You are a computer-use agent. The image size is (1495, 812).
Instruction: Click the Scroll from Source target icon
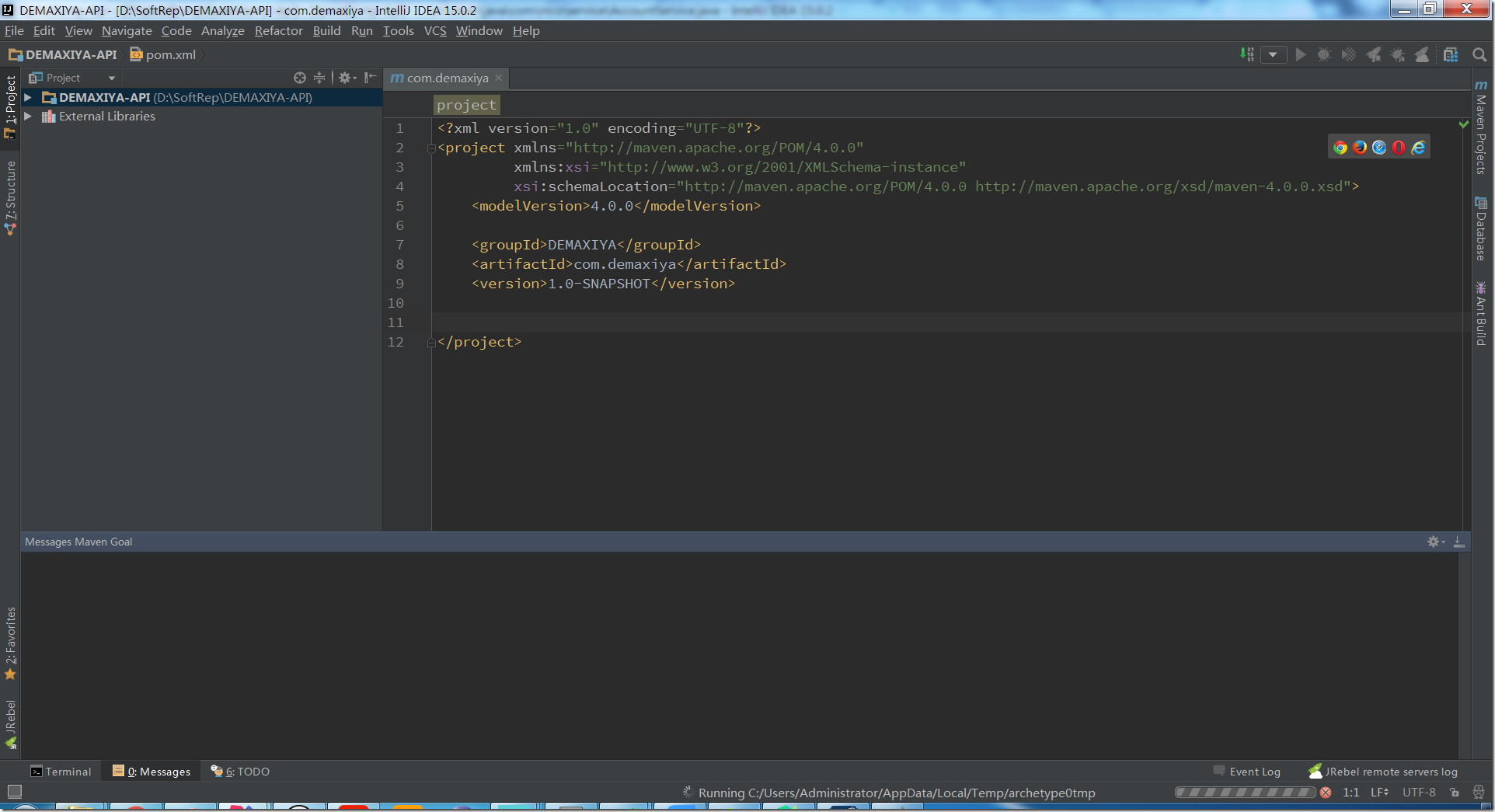coord(300,78)
